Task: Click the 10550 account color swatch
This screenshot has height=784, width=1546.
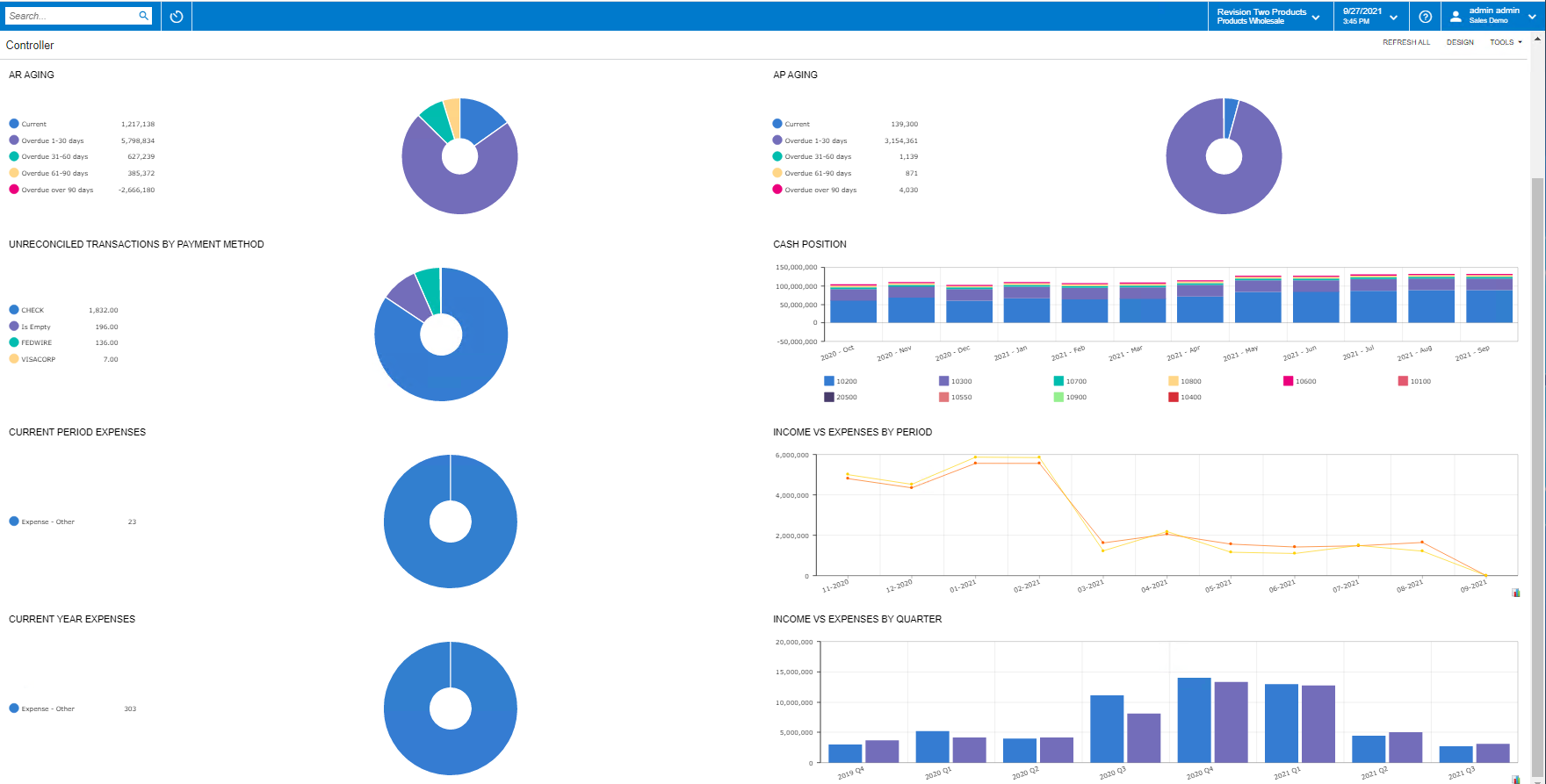Action: (944, 397)
